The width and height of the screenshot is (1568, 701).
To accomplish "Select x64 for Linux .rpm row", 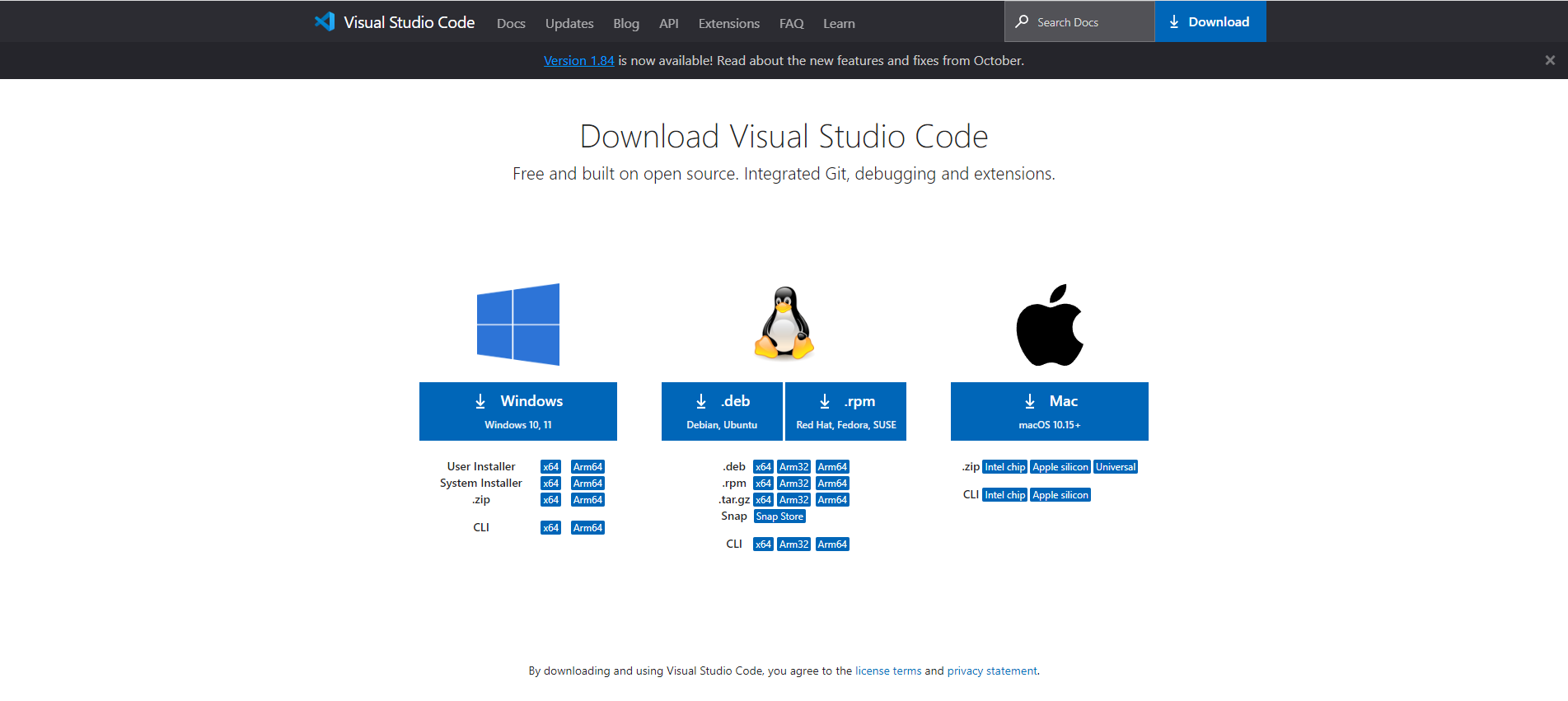I will [x=764, y=484].
